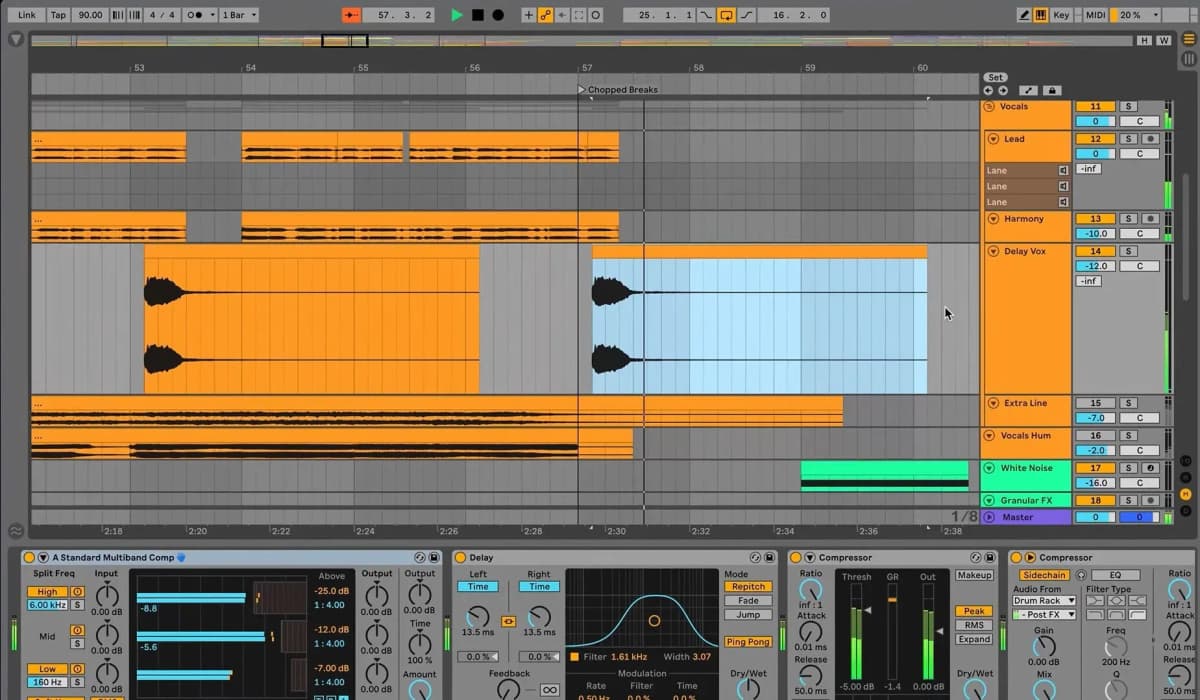Solo the White Noise track
Viewport: 1200px width, 700px height.
point(1129,468)
